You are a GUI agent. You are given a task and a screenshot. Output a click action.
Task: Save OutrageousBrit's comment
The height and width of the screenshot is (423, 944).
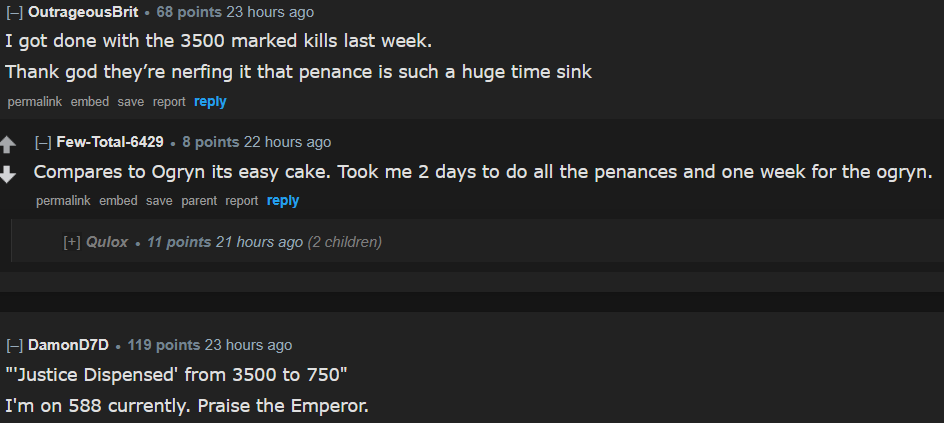tap(130, 102)
